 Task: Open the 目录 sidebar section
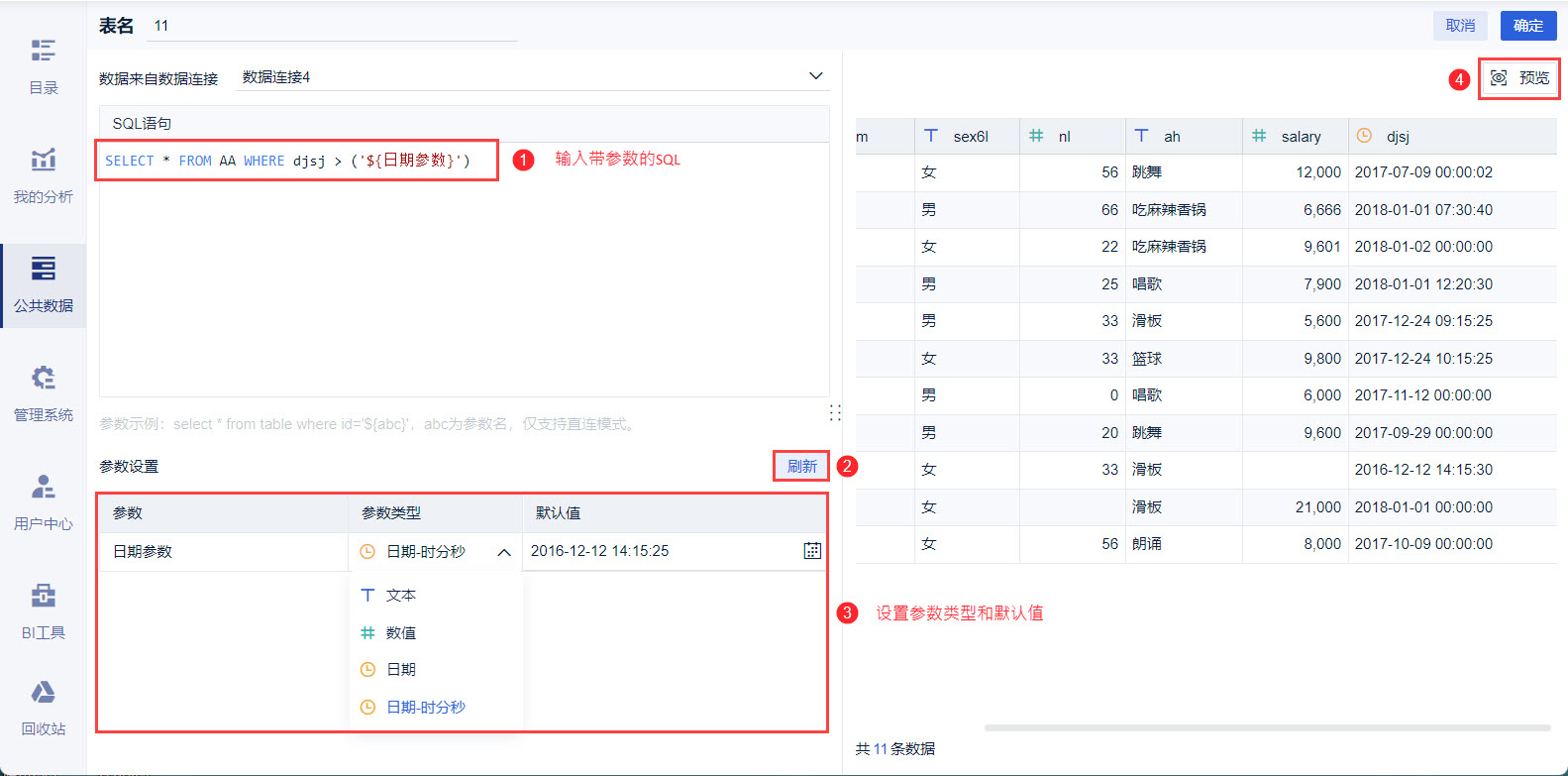[x=44, y=66]
